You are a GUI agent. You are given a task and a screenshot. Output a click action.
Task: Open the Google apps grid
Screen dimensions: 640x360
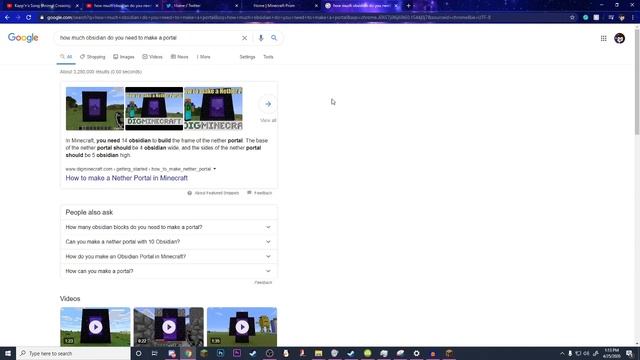pyautogui.click(x=603, y=38)
